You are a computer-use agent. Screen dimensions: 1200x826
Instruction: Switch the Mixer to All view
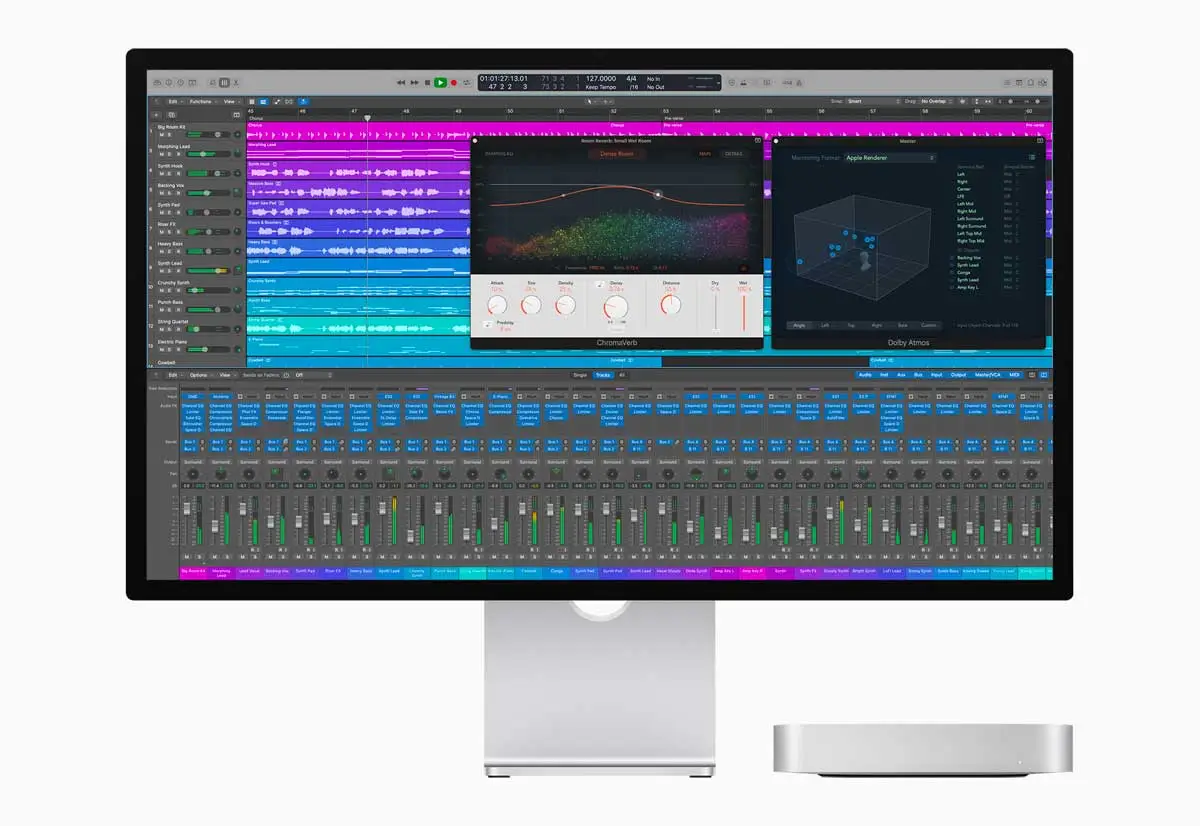622,375
